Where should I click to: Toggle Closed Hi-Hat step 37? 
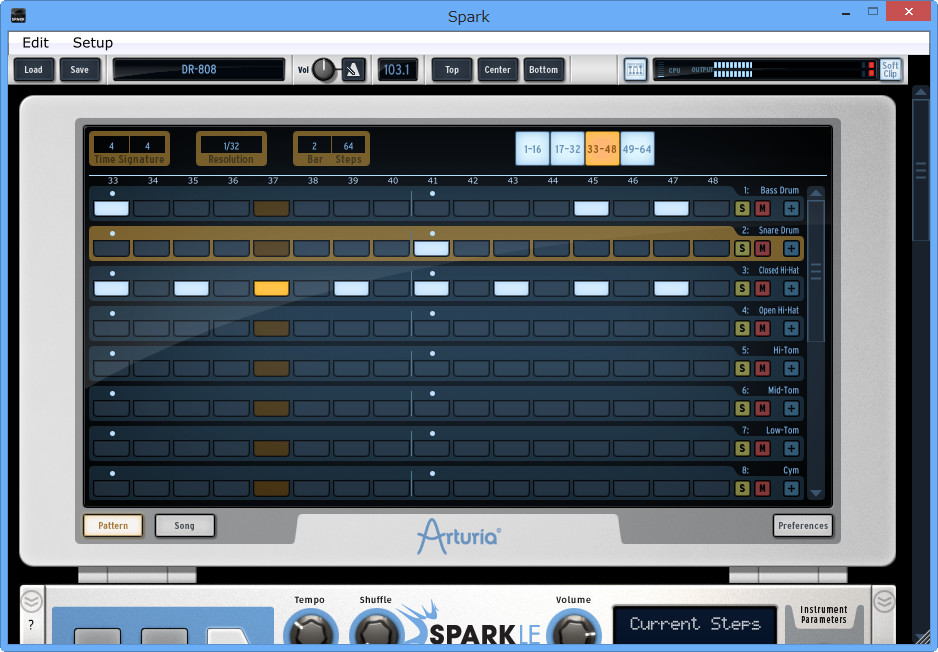coord(272,288)
